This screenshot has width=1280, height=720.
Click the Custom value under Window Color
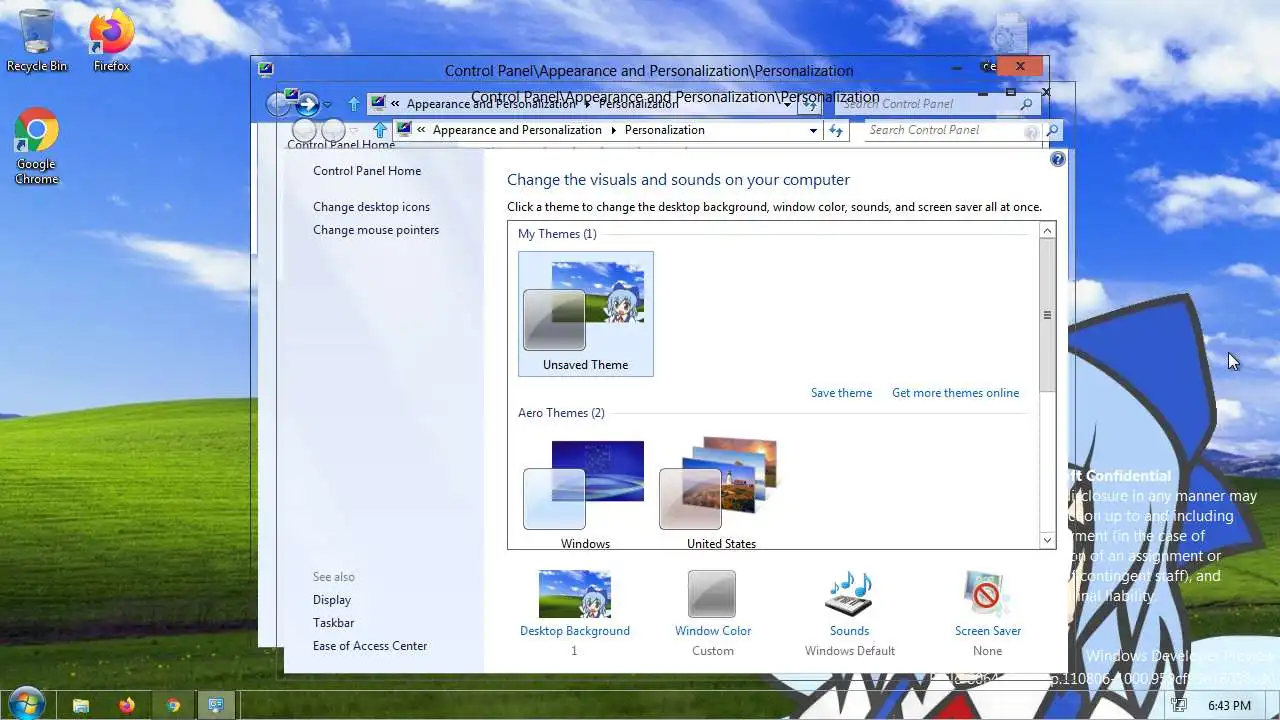[713, 651]
